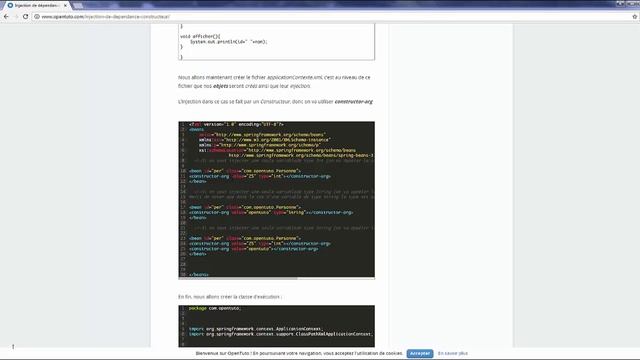Image resolution: width=640 pixels, height=360 pixels.
Task: Select the ClassPathXmlApplicationContext import line
Action: click(x=280, y=334)
